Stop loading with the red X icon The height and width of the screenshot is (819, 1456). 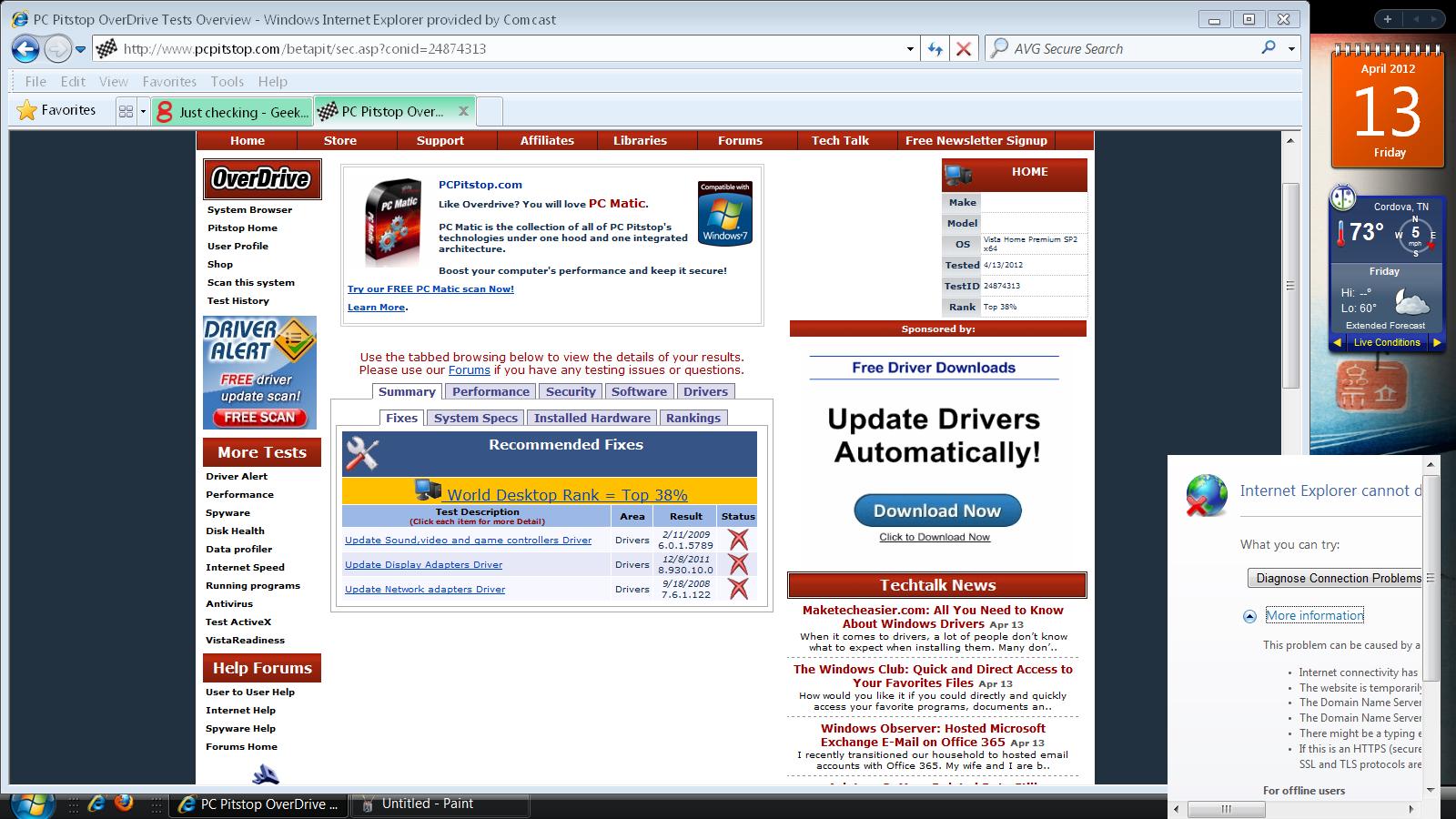tap(964, 49)
